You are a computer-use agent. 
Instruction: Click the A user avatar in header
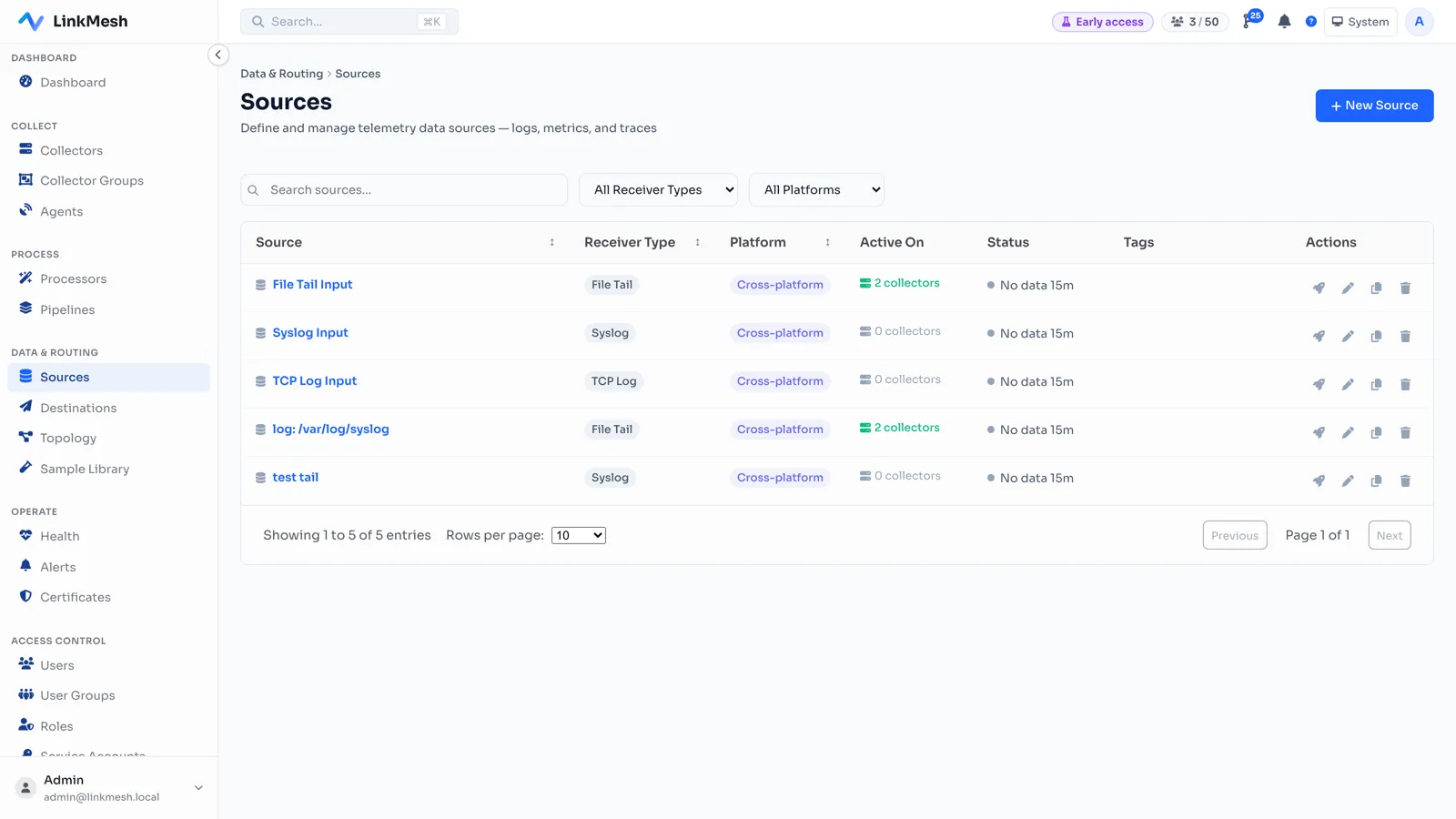coord(1419,22)
